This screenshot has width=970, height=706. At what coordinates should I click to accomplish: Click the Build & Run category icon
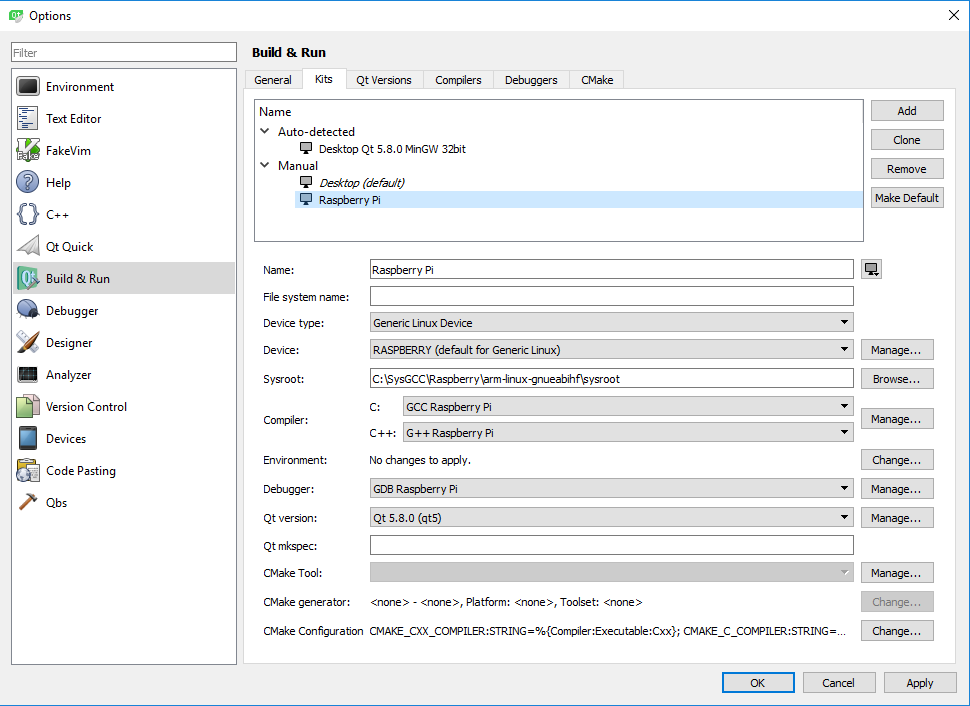click(x=28, y=278)
